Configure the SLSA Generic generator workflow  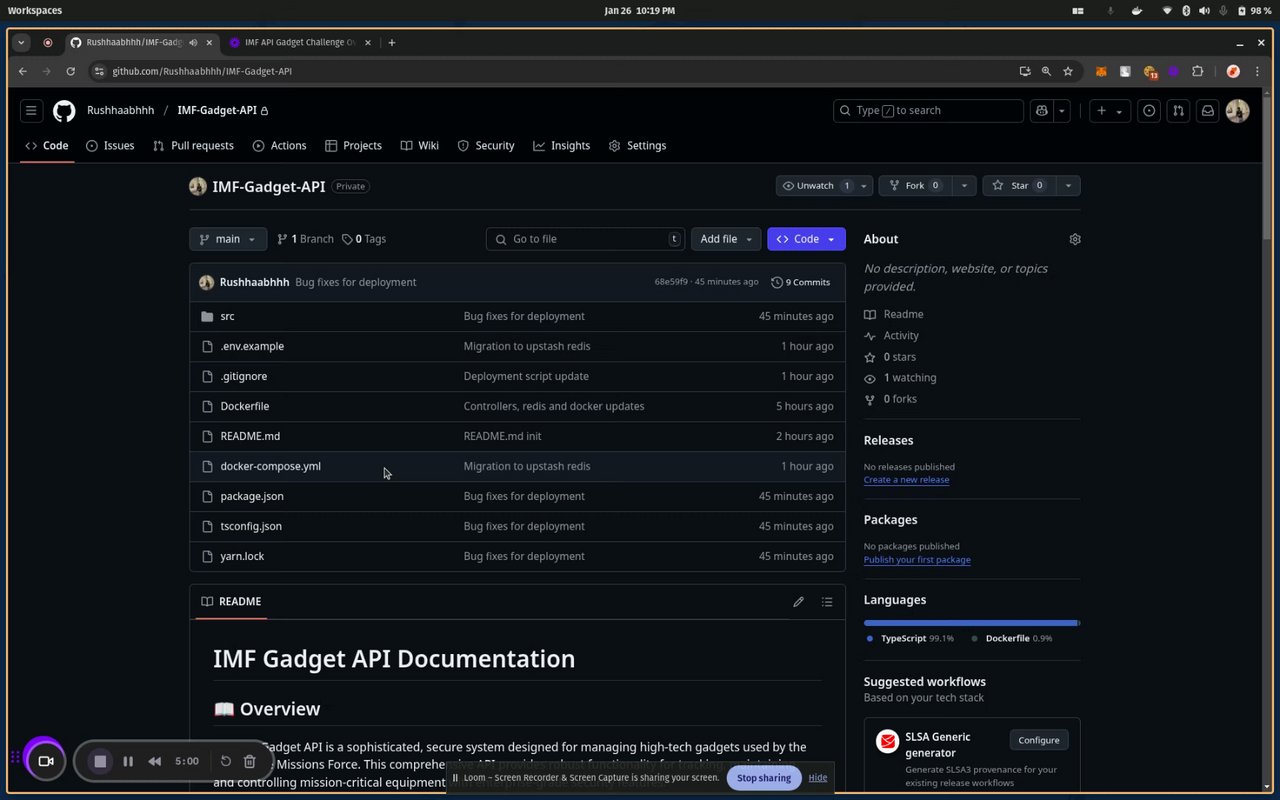pyautogui.click(x=1039, y=740)
